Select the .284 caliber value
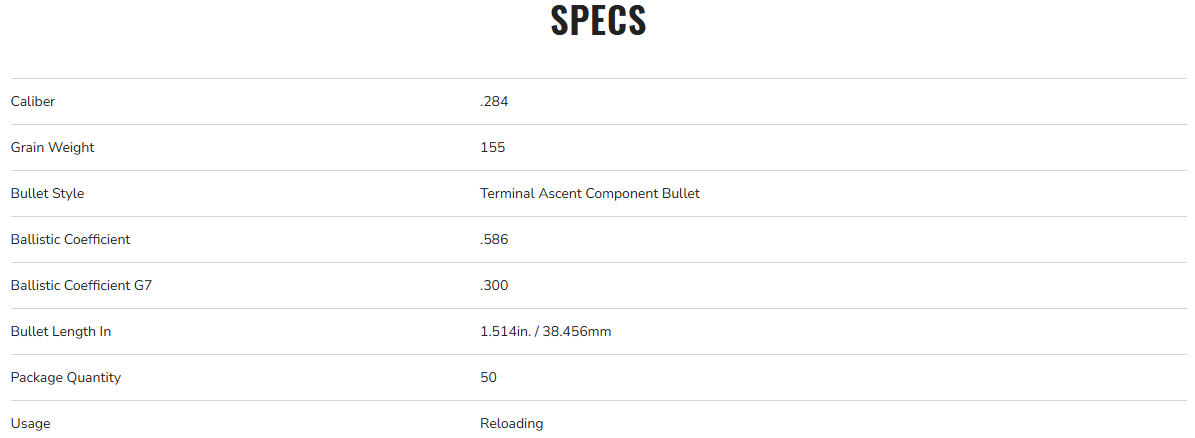Image resolution: width=1195 pixels, height=438 pixels. (x=495, y=101)
